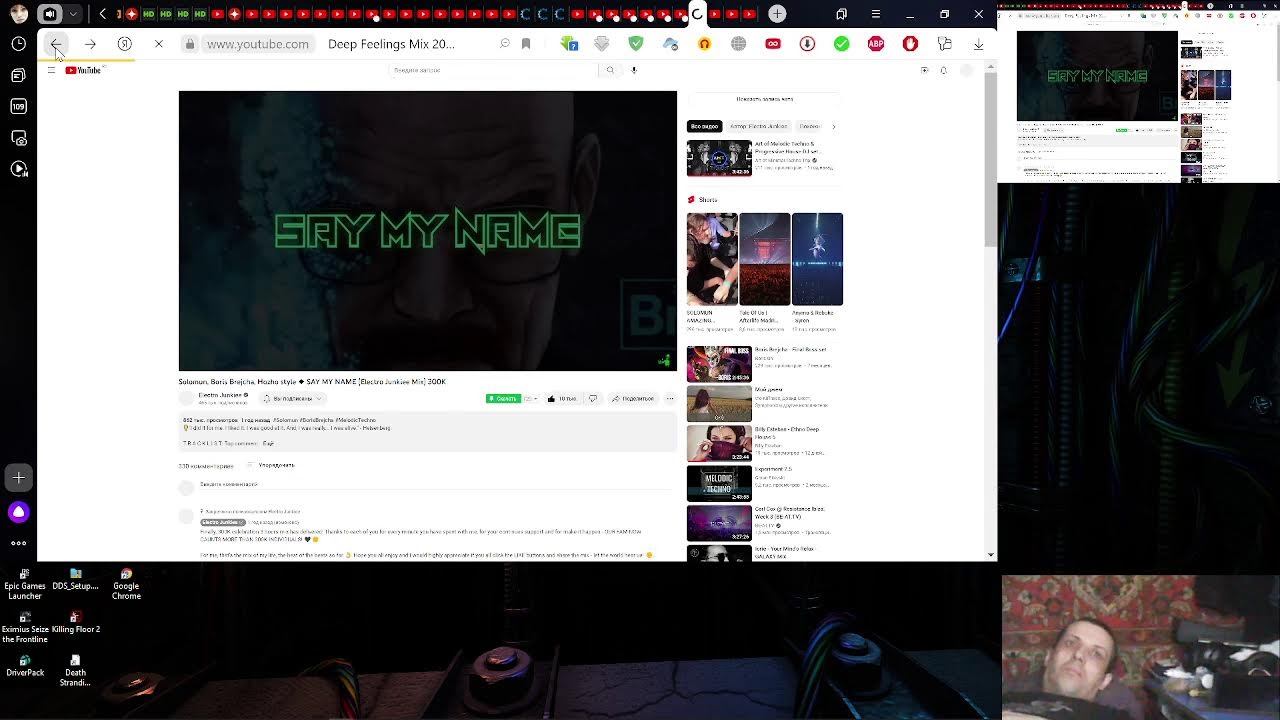Click the www.youtube.com address field

pos(257,44)
